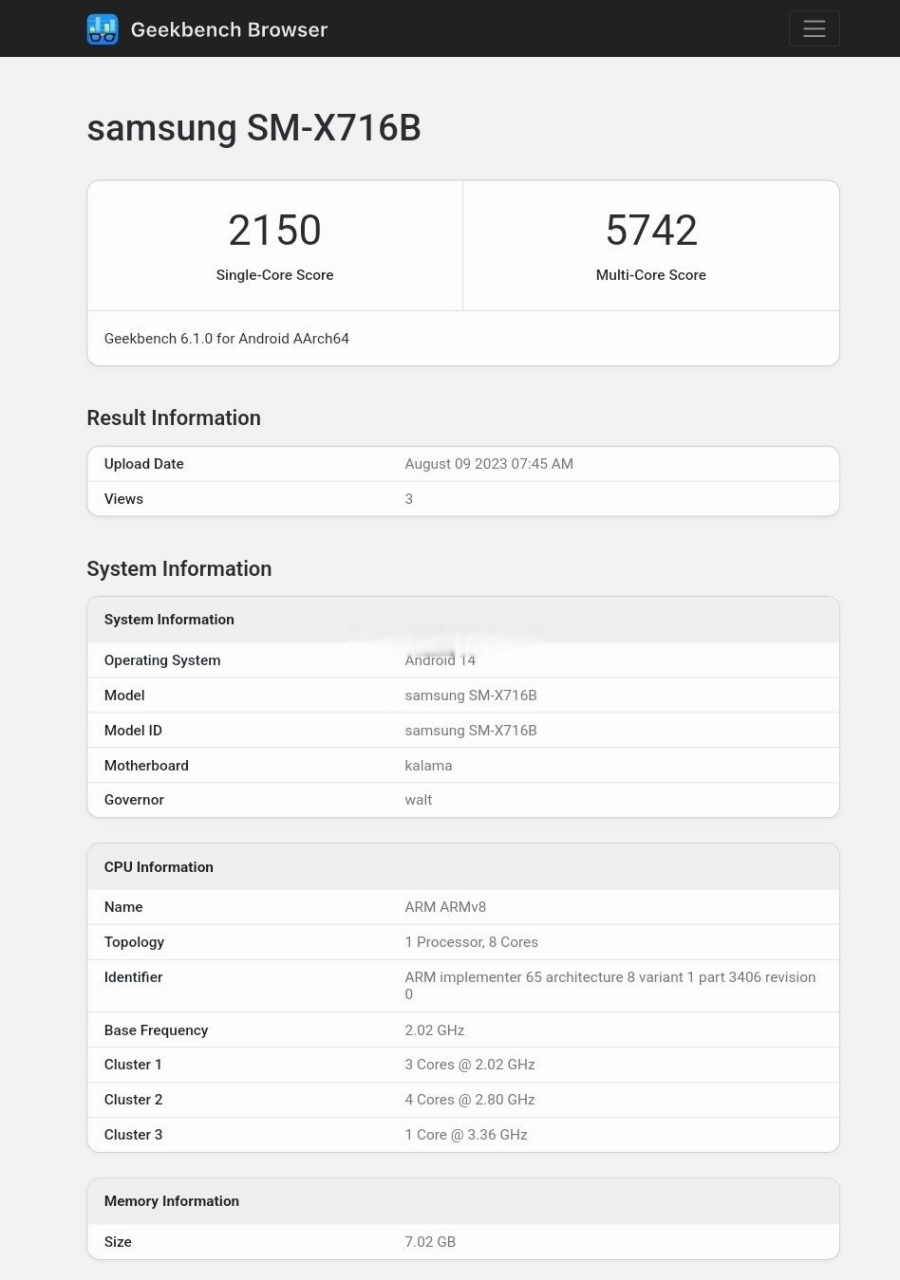Open the hamburger navigation menu
900x1280 pixels.
813,28
